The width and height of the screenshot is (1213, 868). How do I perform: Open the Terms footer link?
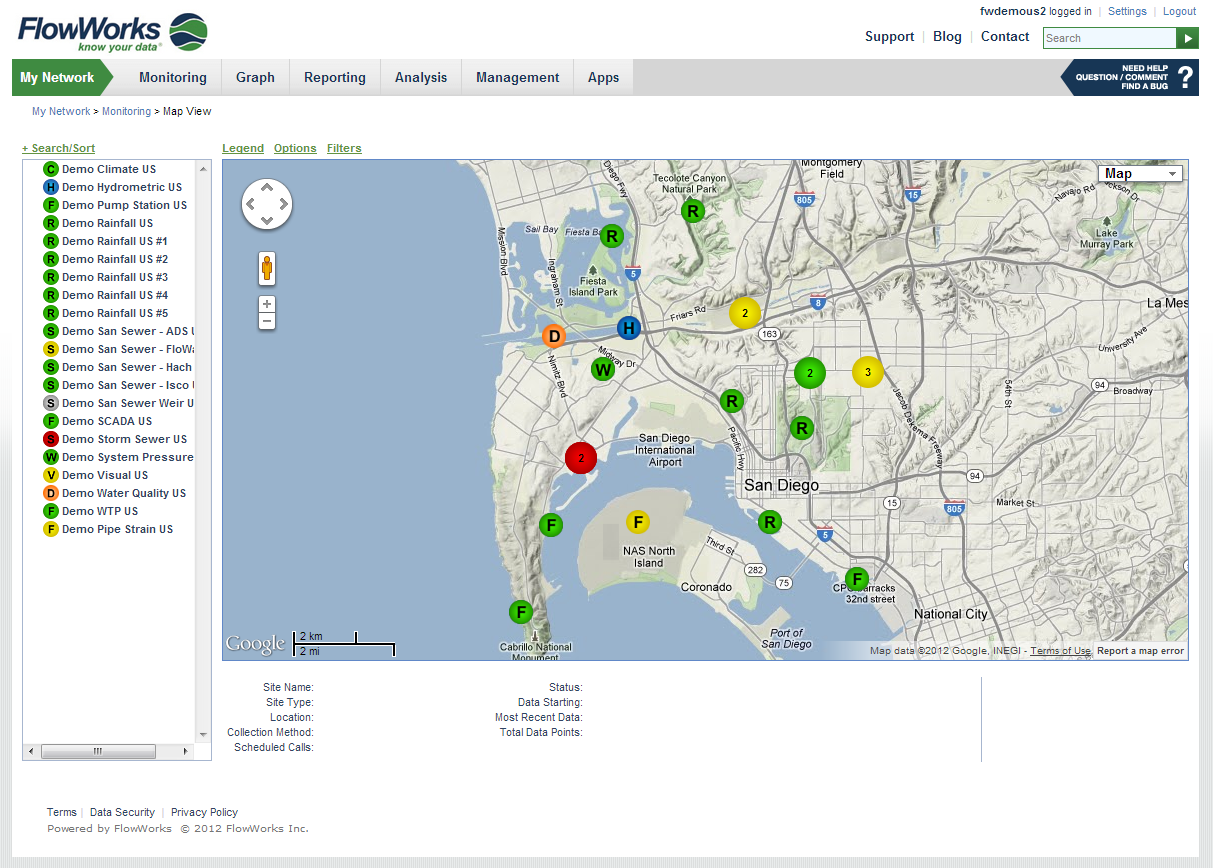click(62, 812)
